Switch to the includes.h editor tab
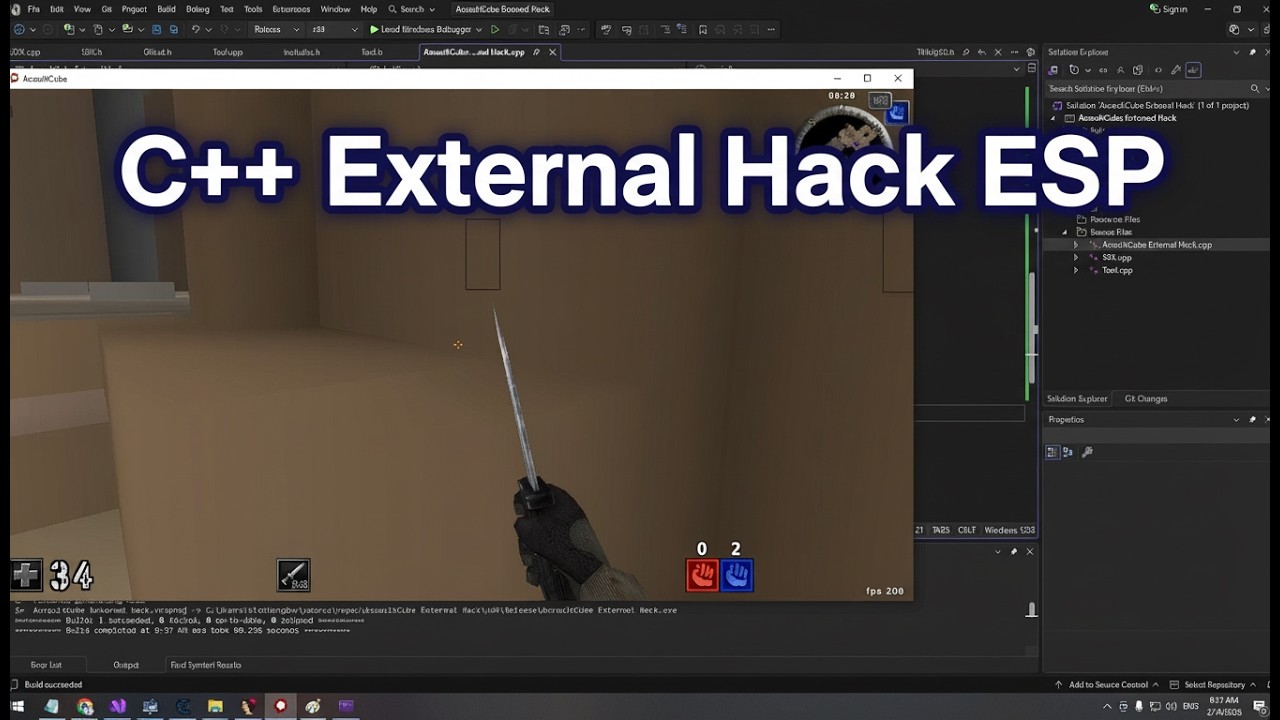The image size is (1280, 720). click(301, 52)
